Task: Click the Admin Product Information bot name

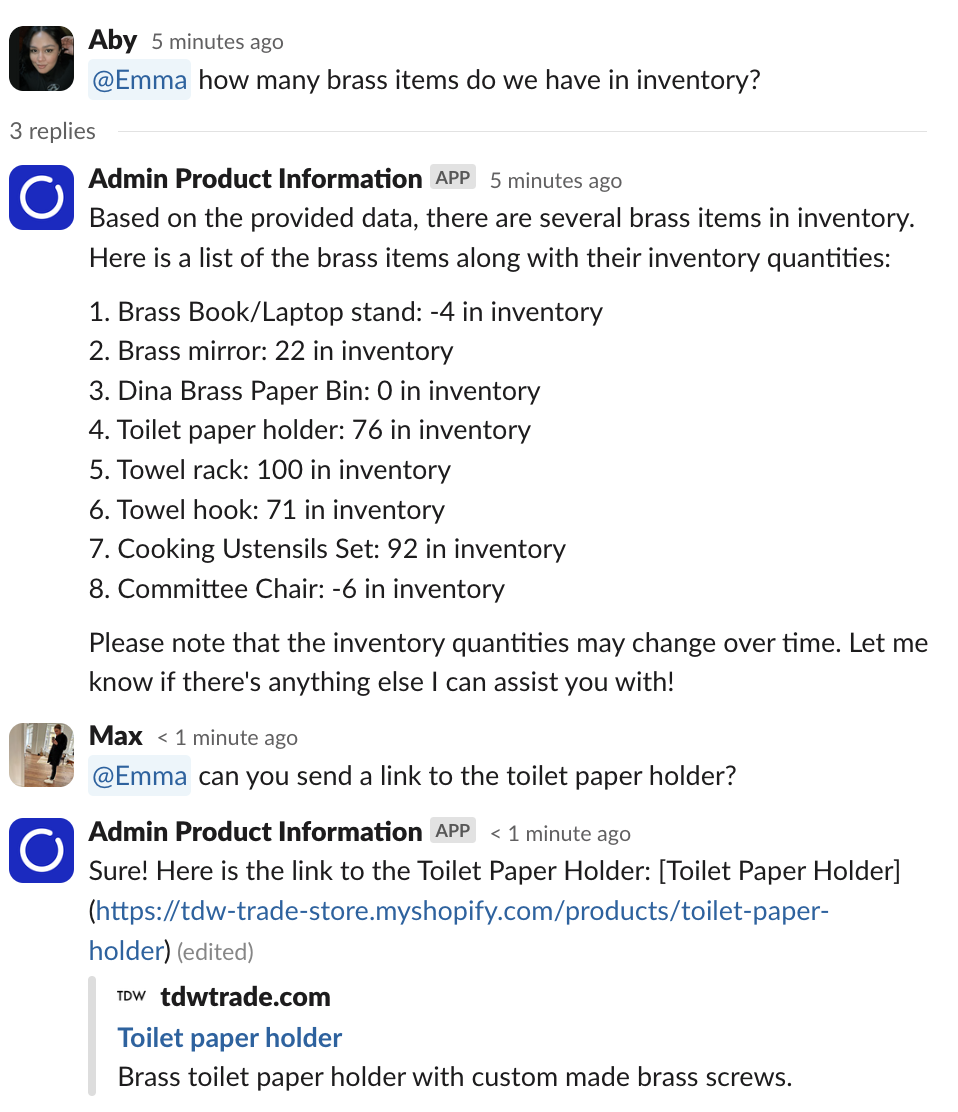Action: (255, 177)
